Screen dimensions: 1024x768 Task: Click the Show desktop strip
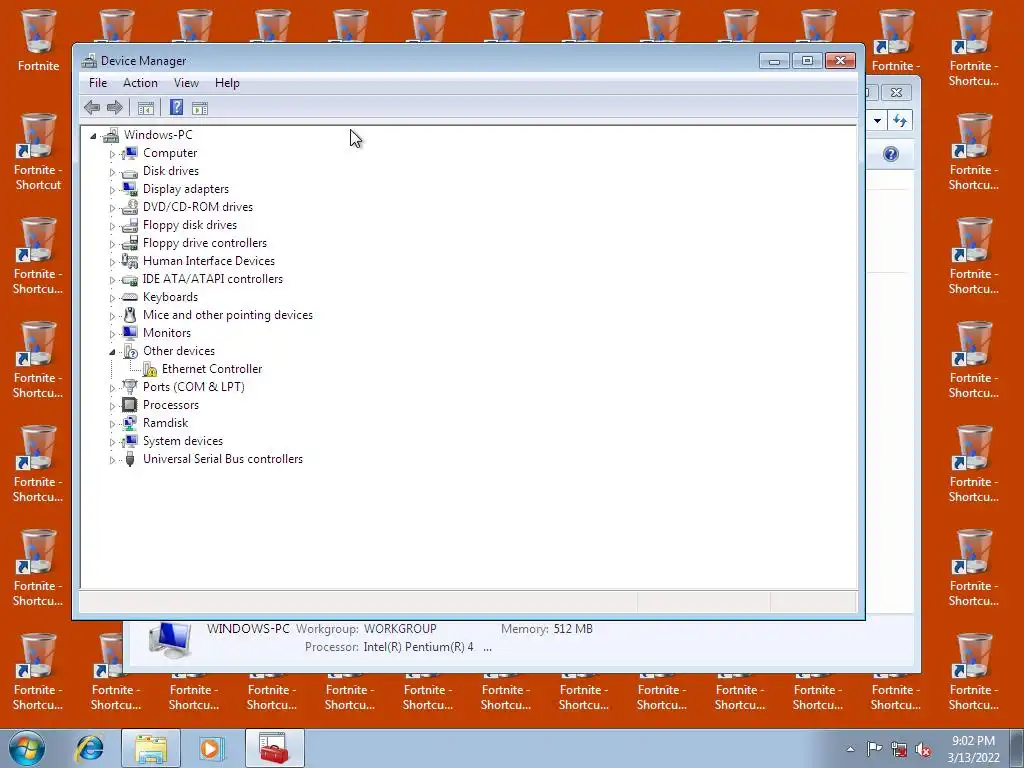1017,748
